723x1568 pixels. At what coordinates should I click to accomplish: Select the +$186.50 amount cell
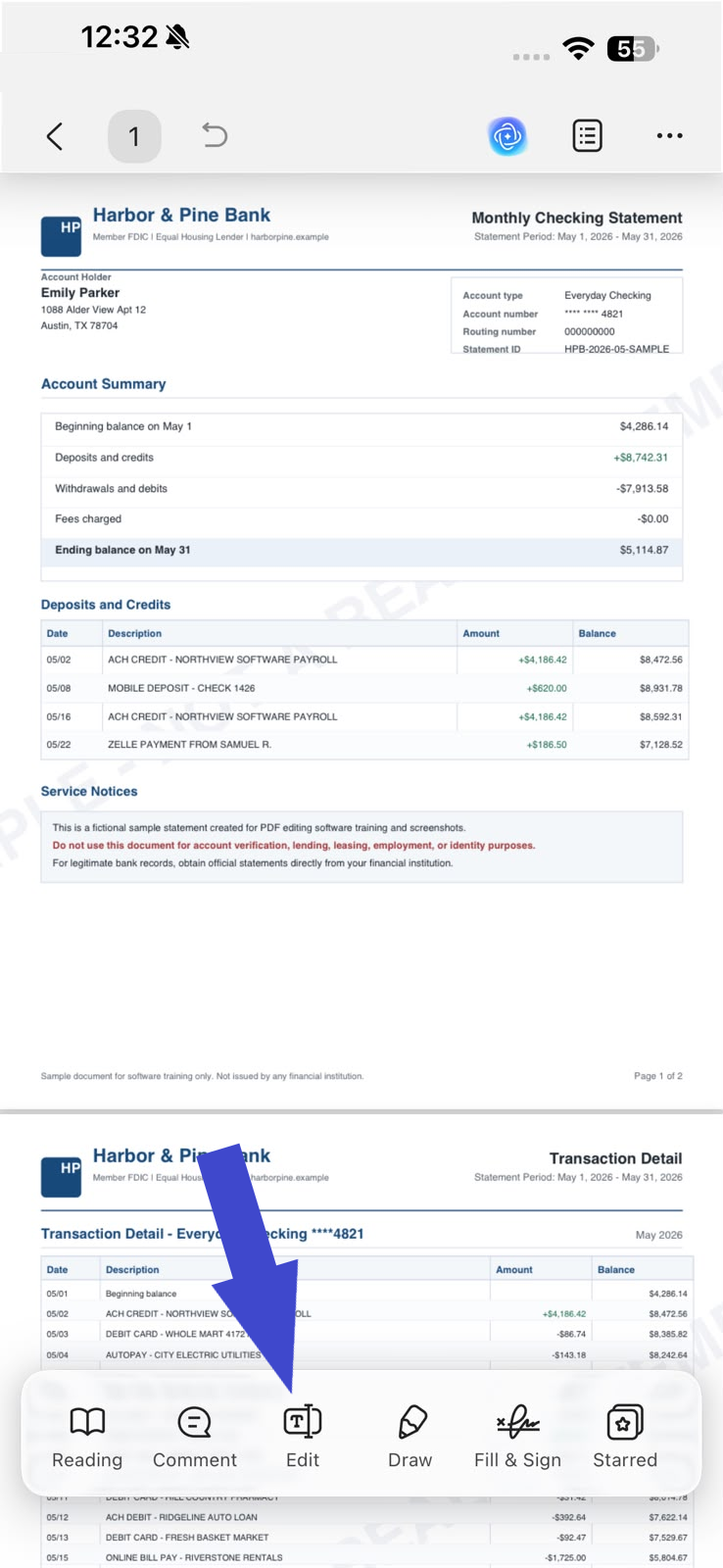[x=547, y=745]
